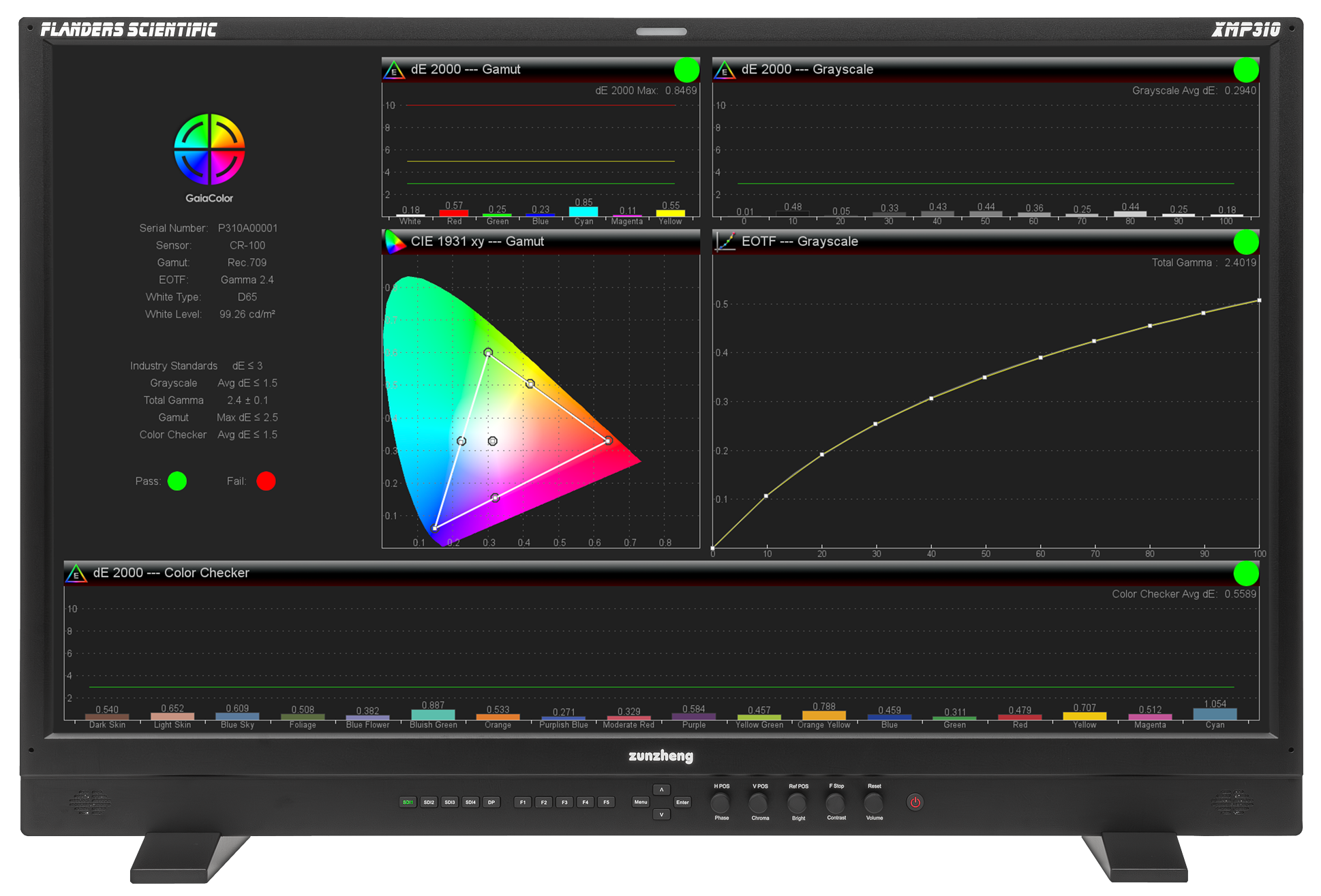Click the CIE 1931 xy chromaticity icon
Screen dimensions: 1321x896
pyautogui.click(x=394, y=242)
